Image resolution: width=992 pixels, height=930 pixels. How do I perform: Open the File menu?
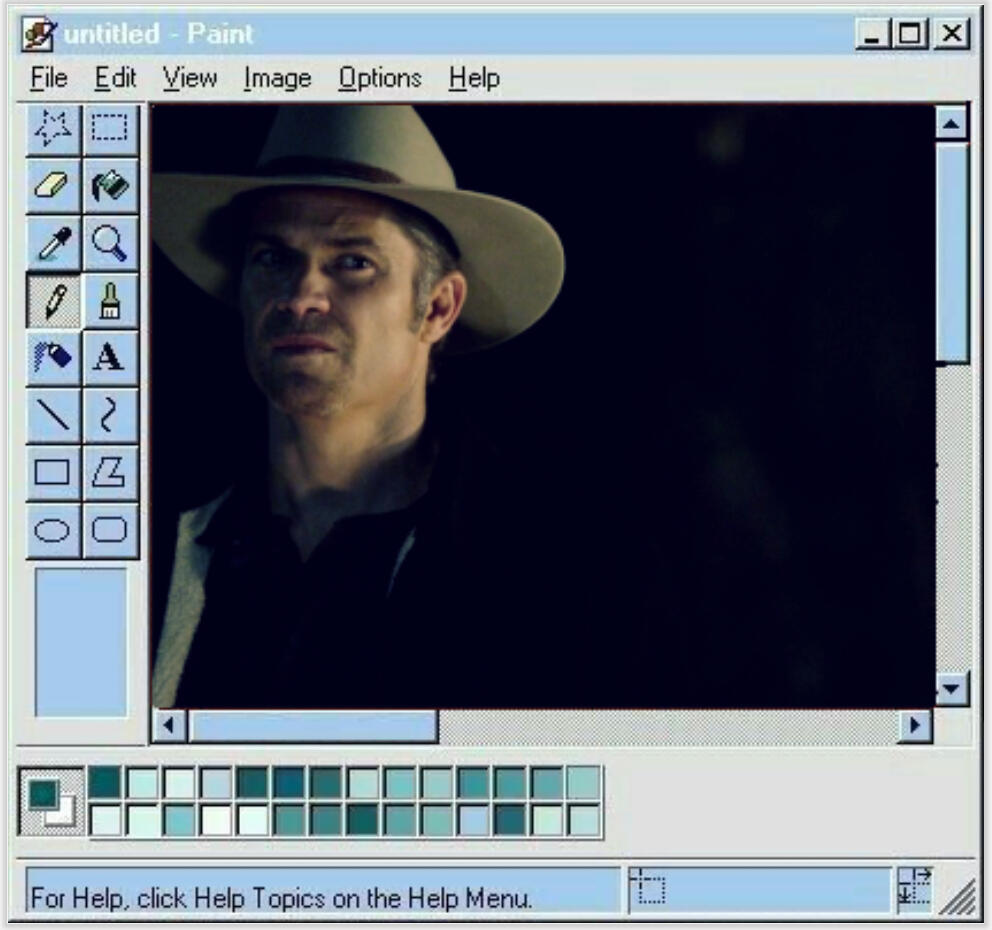pos(48,78)
